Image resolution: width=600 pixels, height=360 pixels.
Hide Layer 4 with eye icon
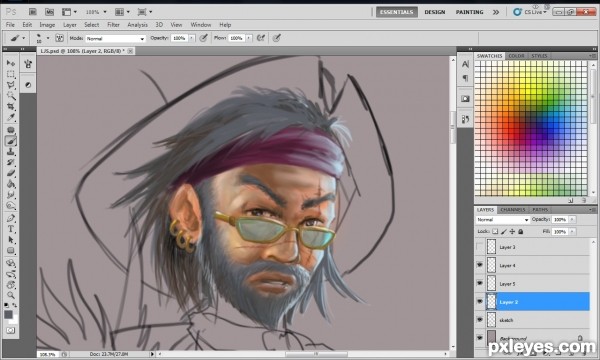[479, 265]
